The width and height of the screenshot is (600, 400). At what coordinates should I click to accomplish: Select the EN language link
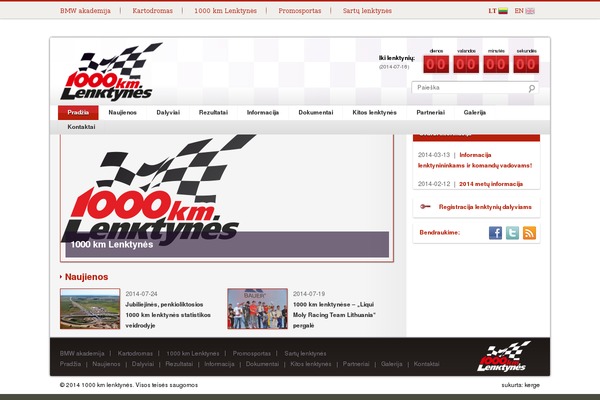(x=519, y=11)
